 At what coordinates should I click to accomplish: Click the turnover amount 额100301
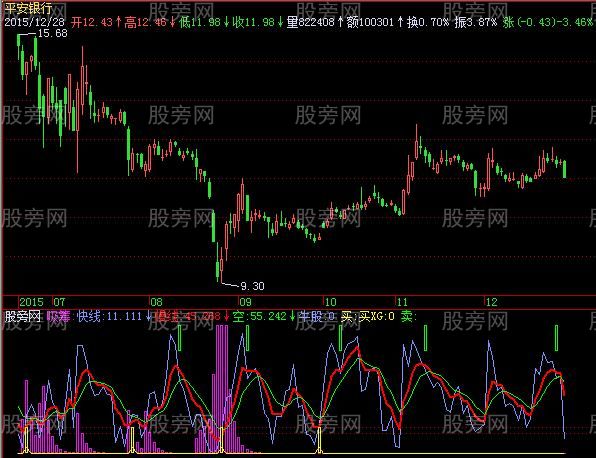click(370, 22)
